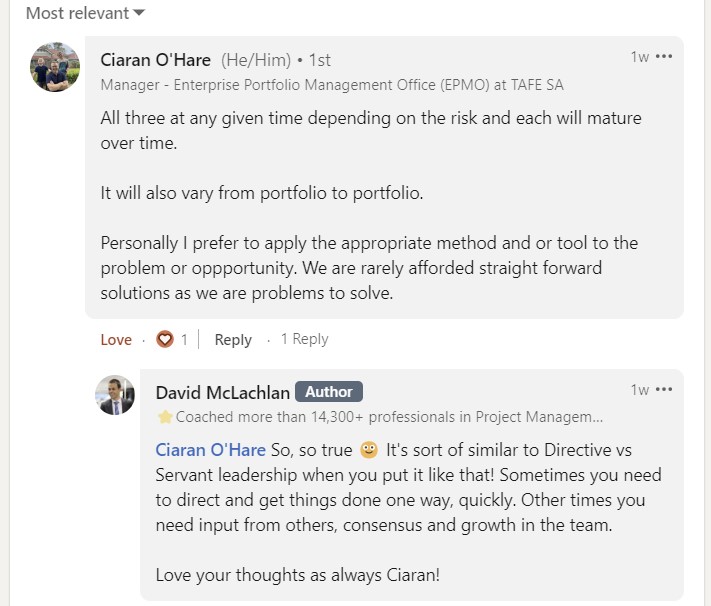The width and height of the screenshot is (711, 606).
Task: Open David McLachlan's profile name link
Action: coord(222,392)
